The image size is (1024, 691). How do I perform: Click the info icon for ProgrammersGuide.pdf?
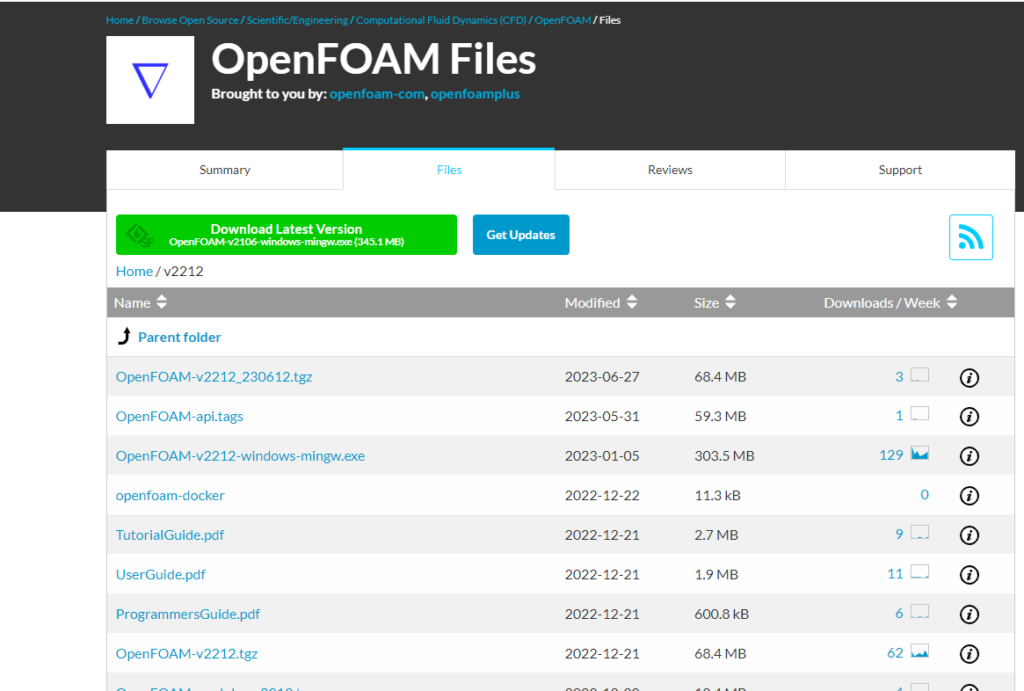coord(968,614)
